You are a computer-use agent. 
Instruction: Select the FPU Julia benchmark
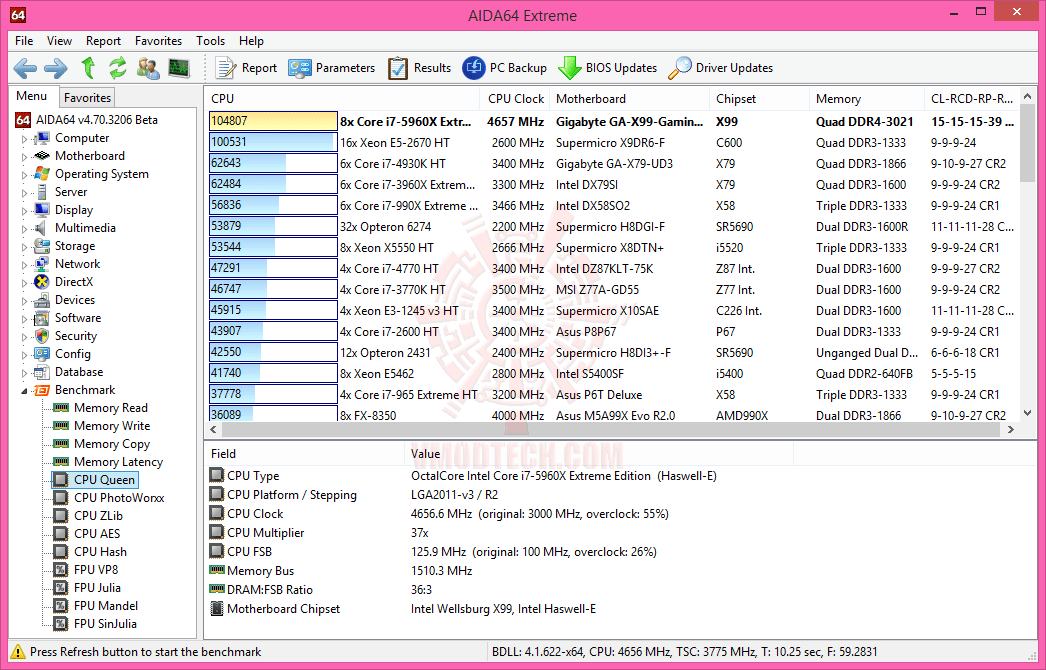pos(97,588)
